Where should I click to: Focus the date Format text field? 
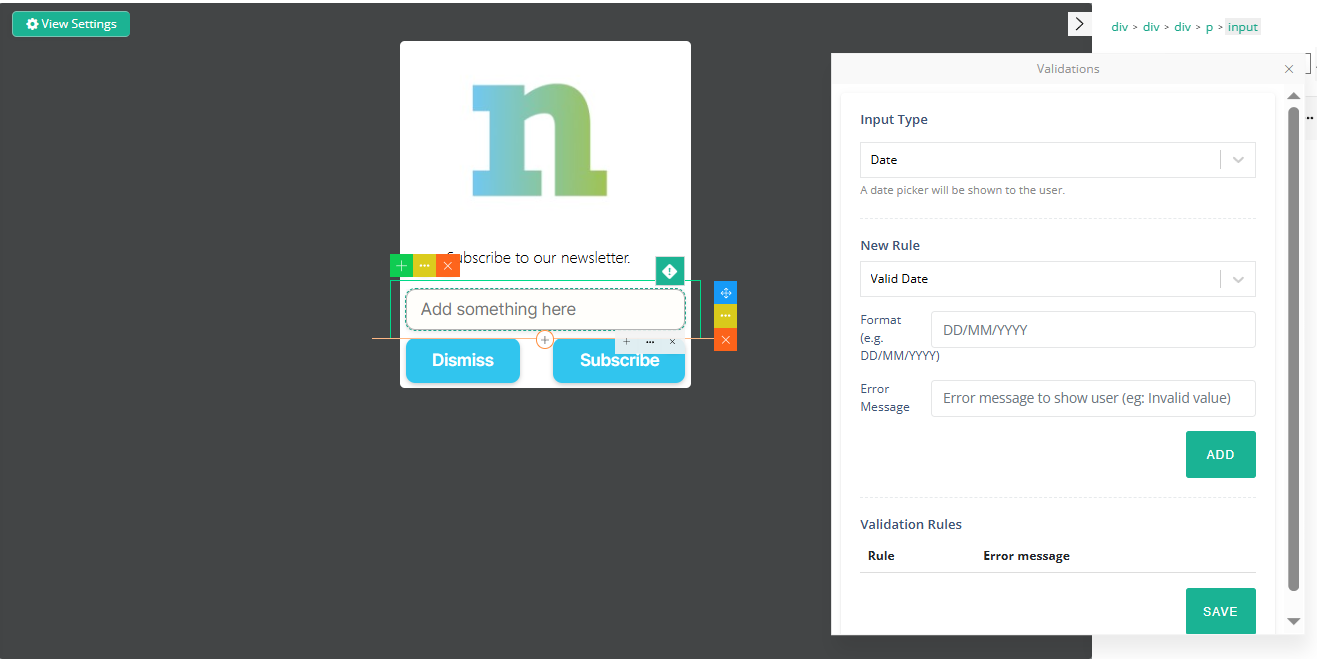click(1092, 330)
